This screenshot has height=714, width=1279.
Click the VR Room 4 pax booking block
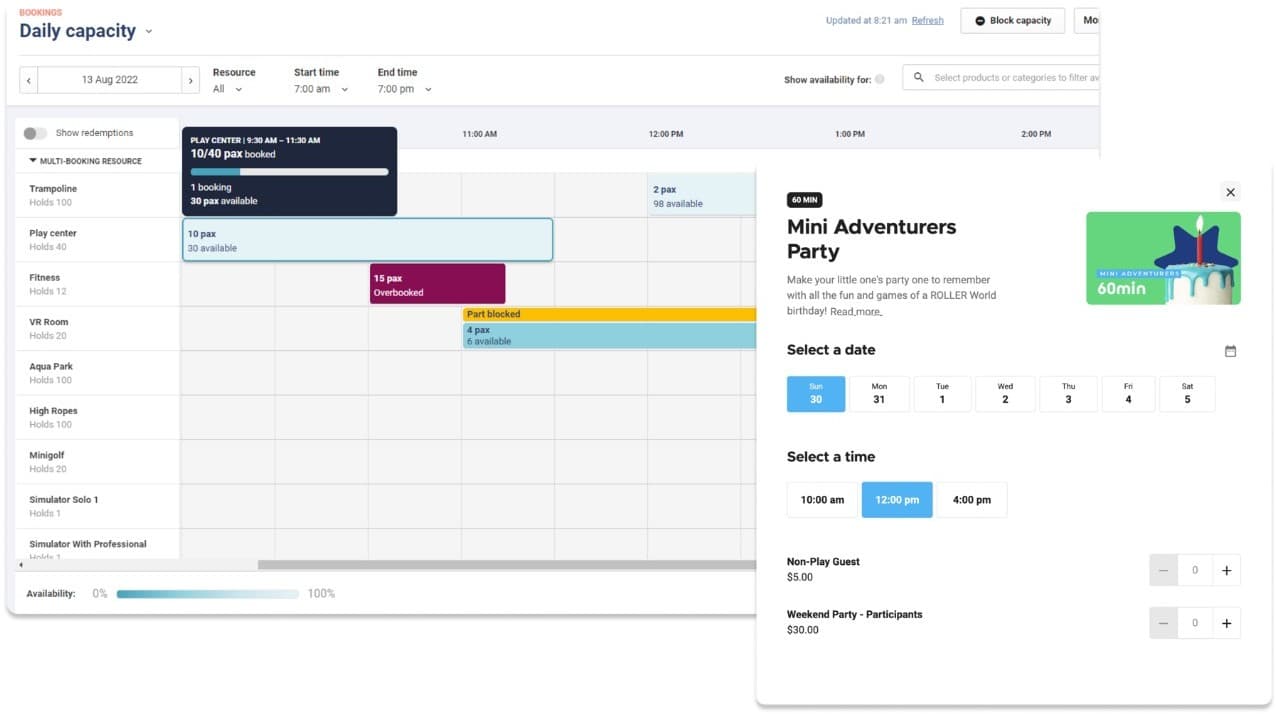click(x=609, y=335)
